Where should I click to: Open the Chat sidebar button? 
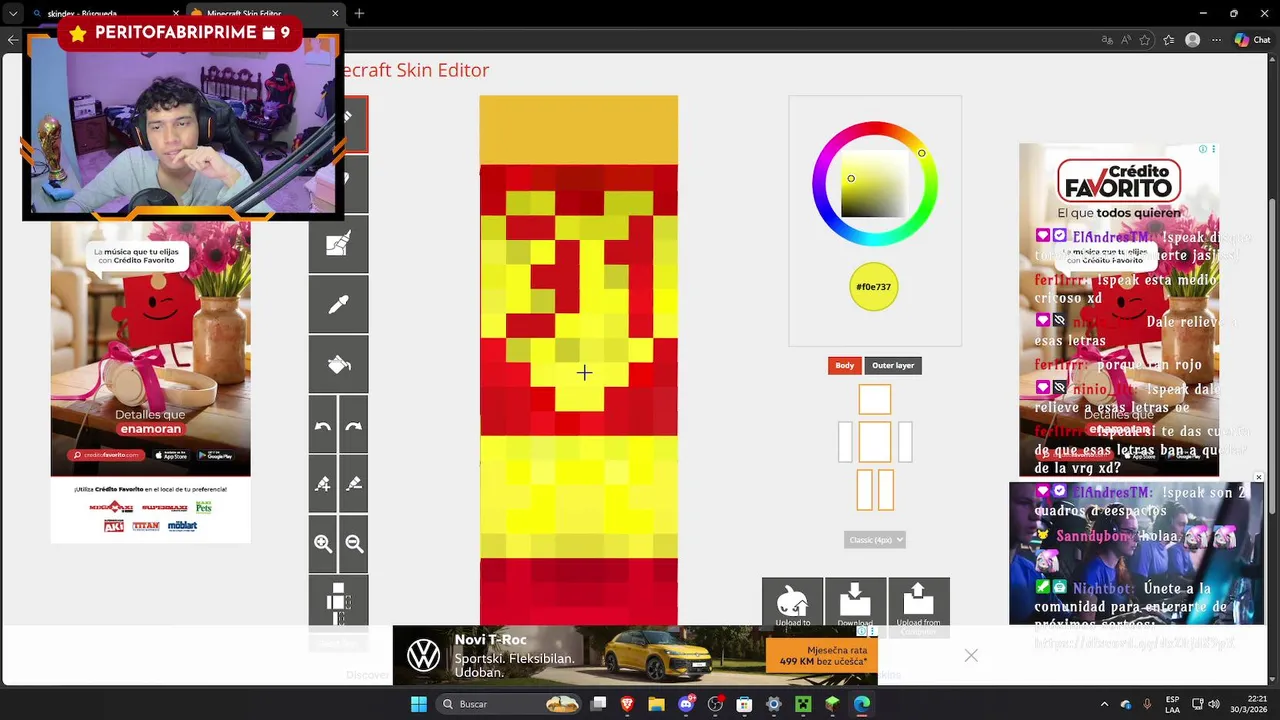click(1253, 40)
